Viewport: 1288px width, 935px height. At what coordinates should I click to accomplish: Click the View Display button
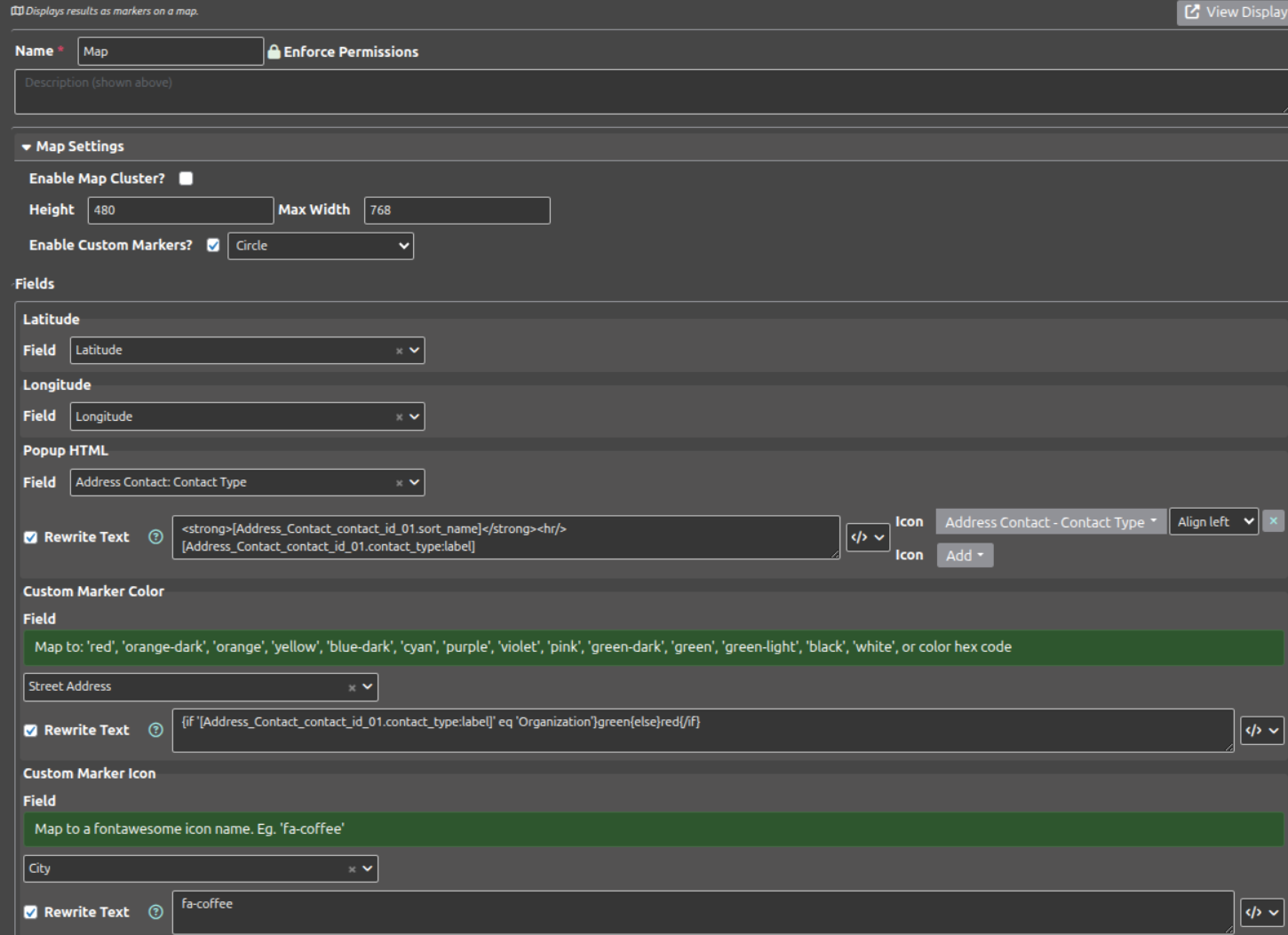(x=1233, y=12)
